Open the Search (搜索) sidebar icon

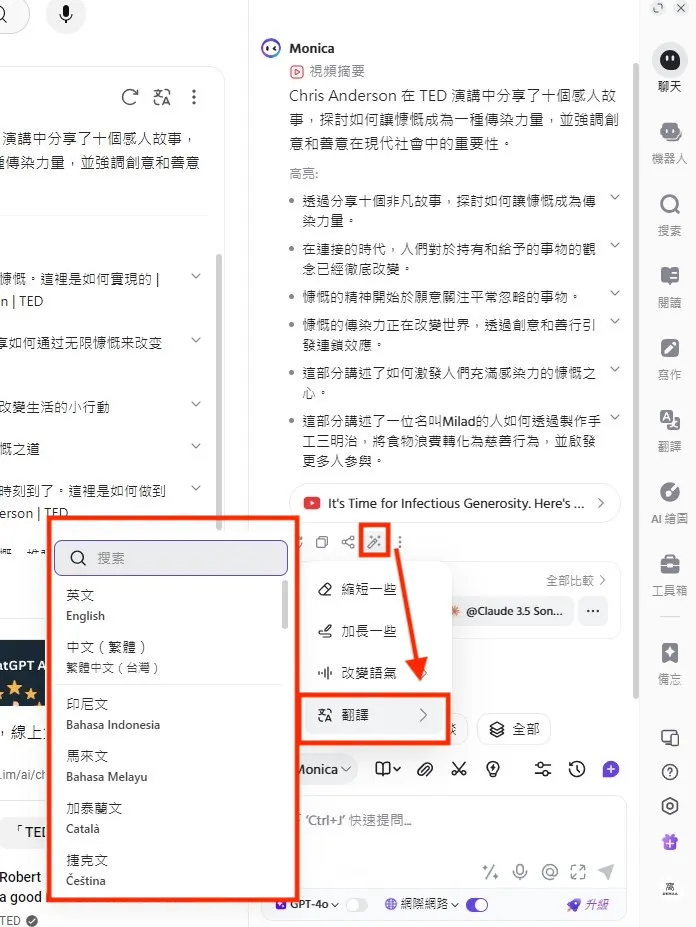tap(669, 215)
